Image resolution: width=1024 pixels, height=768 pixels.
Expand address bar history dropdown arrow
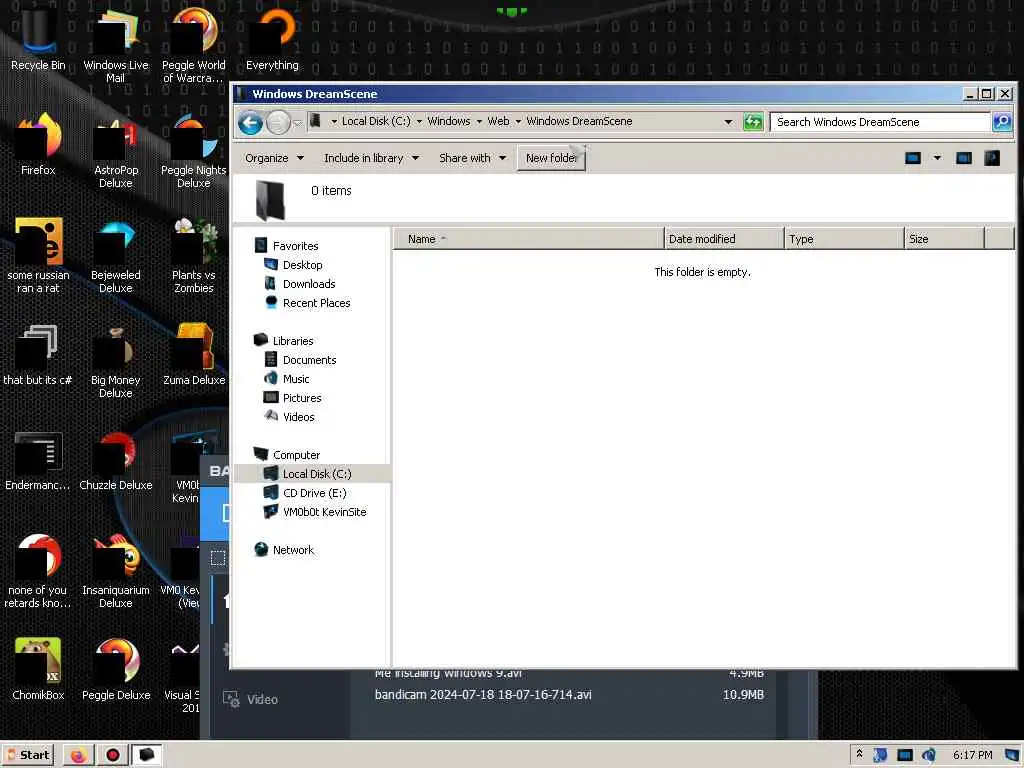(x=728, y=121)
